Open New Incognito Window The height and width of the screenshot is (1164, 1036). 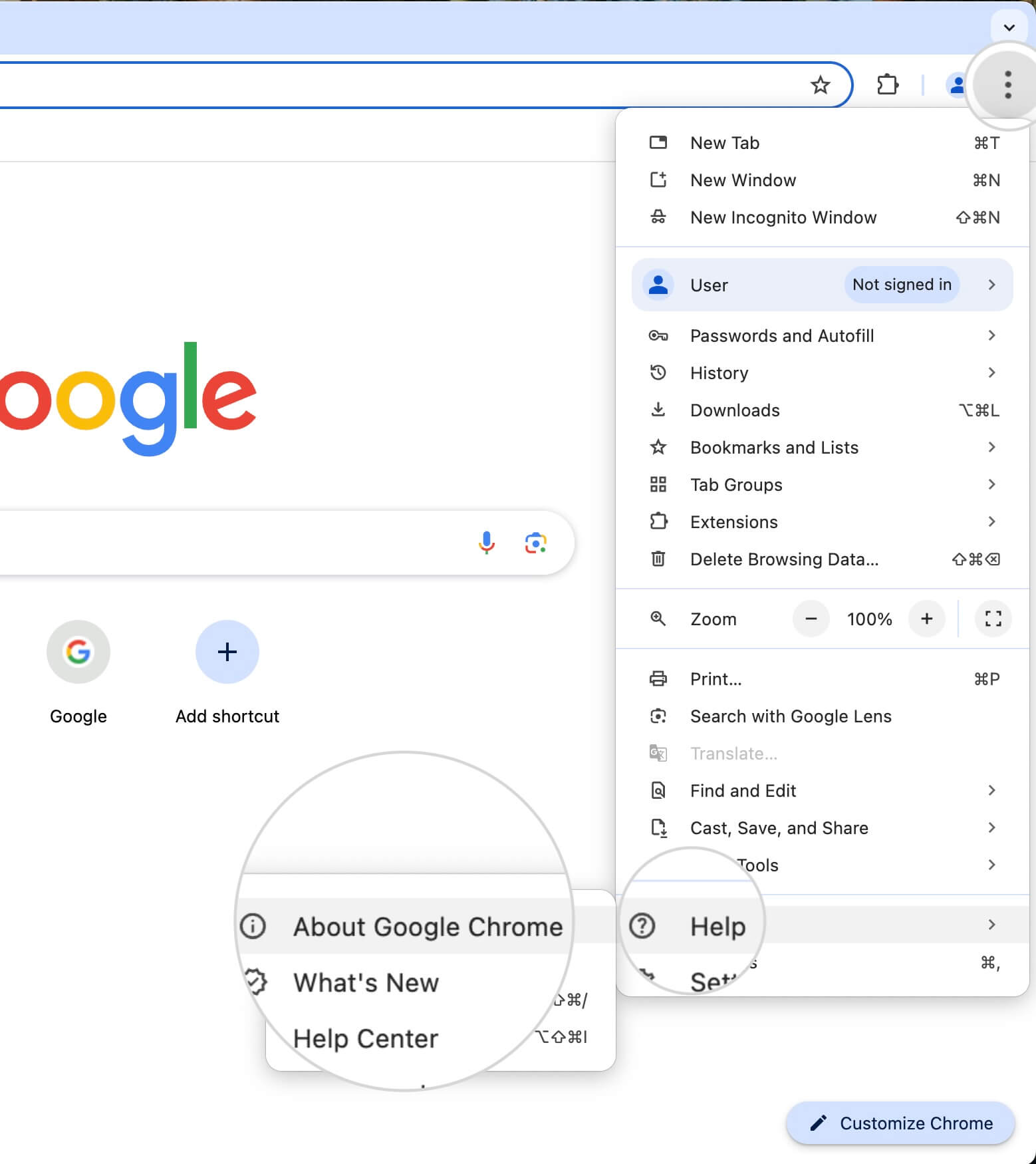pos(823,218)
